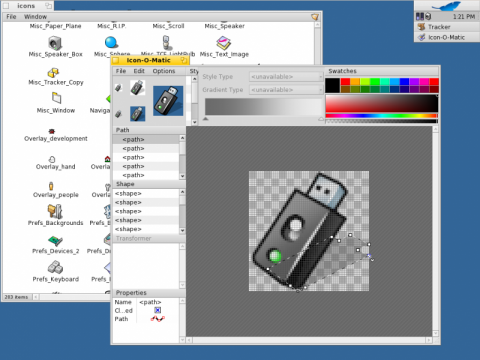This screenshot has width=480, height=360.
Task: Select the Prefs_Devices_2 icon
Action: coord(55,240)
